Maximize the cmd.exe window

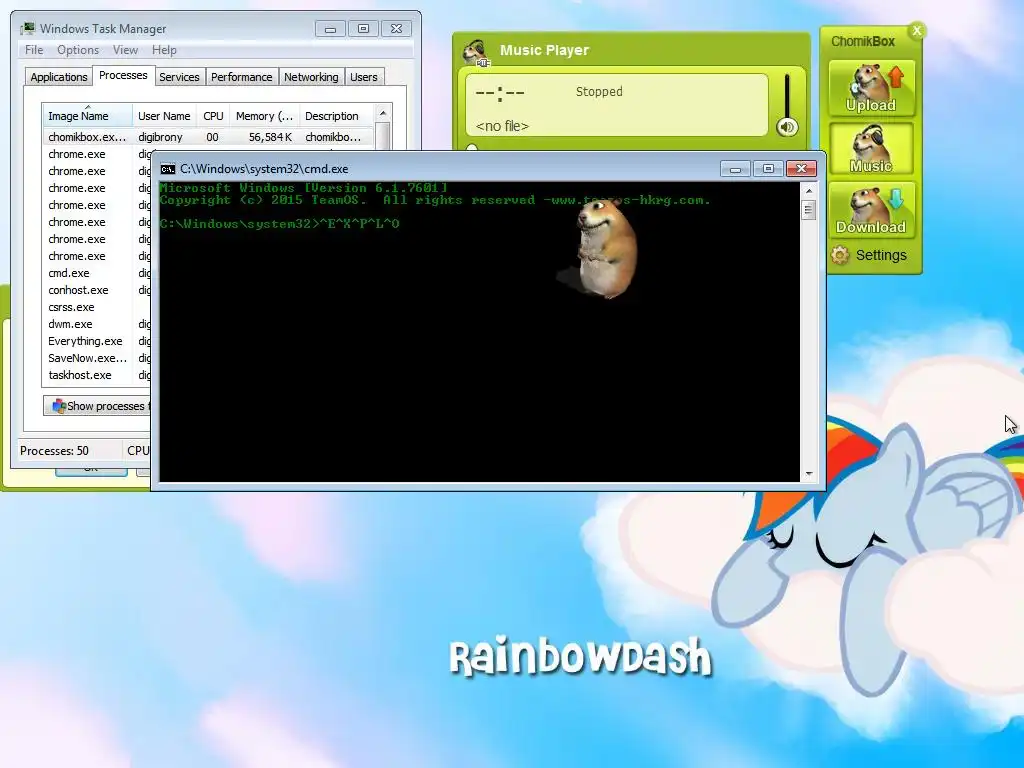coord(768,169)
